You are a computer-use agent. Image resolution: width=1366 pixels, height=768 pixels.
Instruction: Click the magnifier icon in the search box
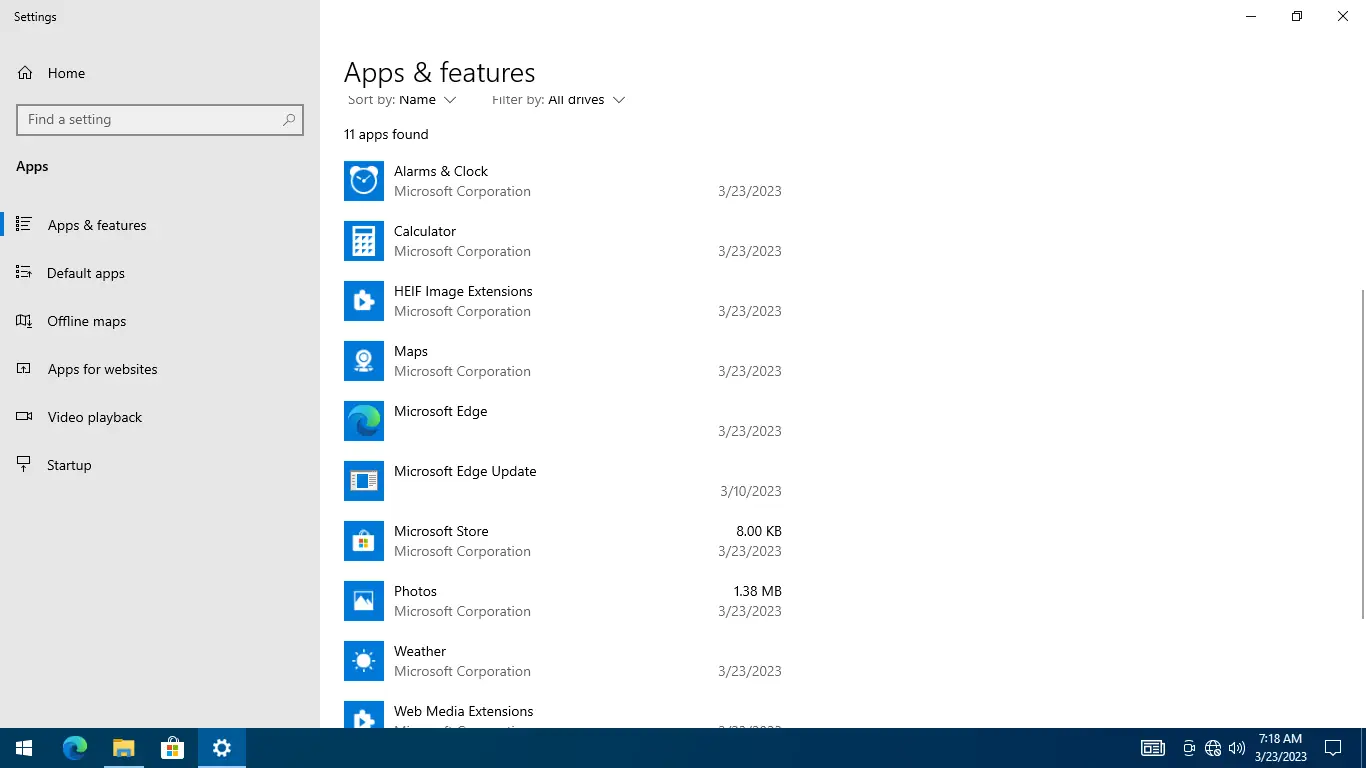point(289,120)
